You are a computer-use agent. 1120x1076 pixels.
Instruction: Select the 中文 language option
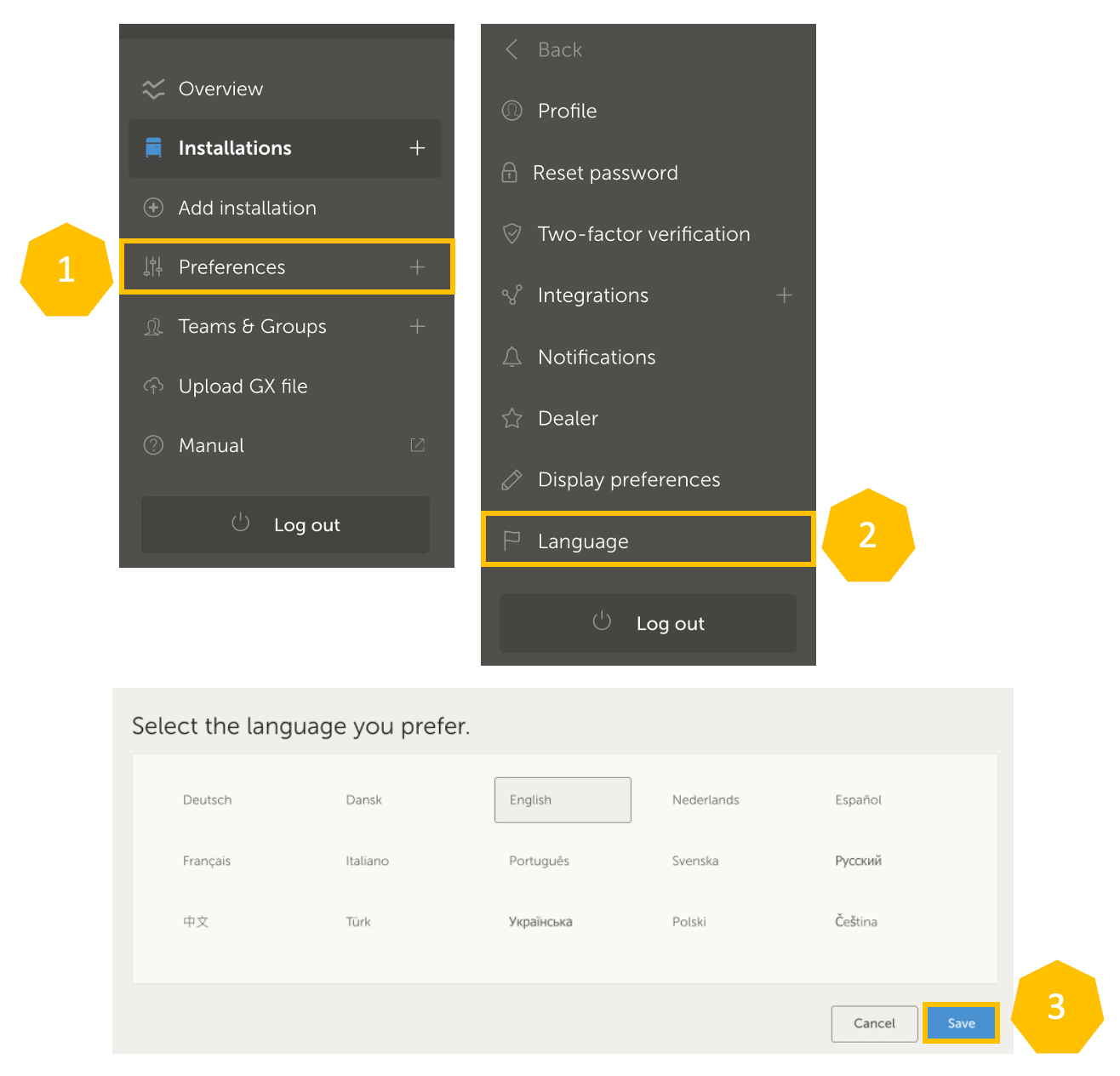[196, 921]
